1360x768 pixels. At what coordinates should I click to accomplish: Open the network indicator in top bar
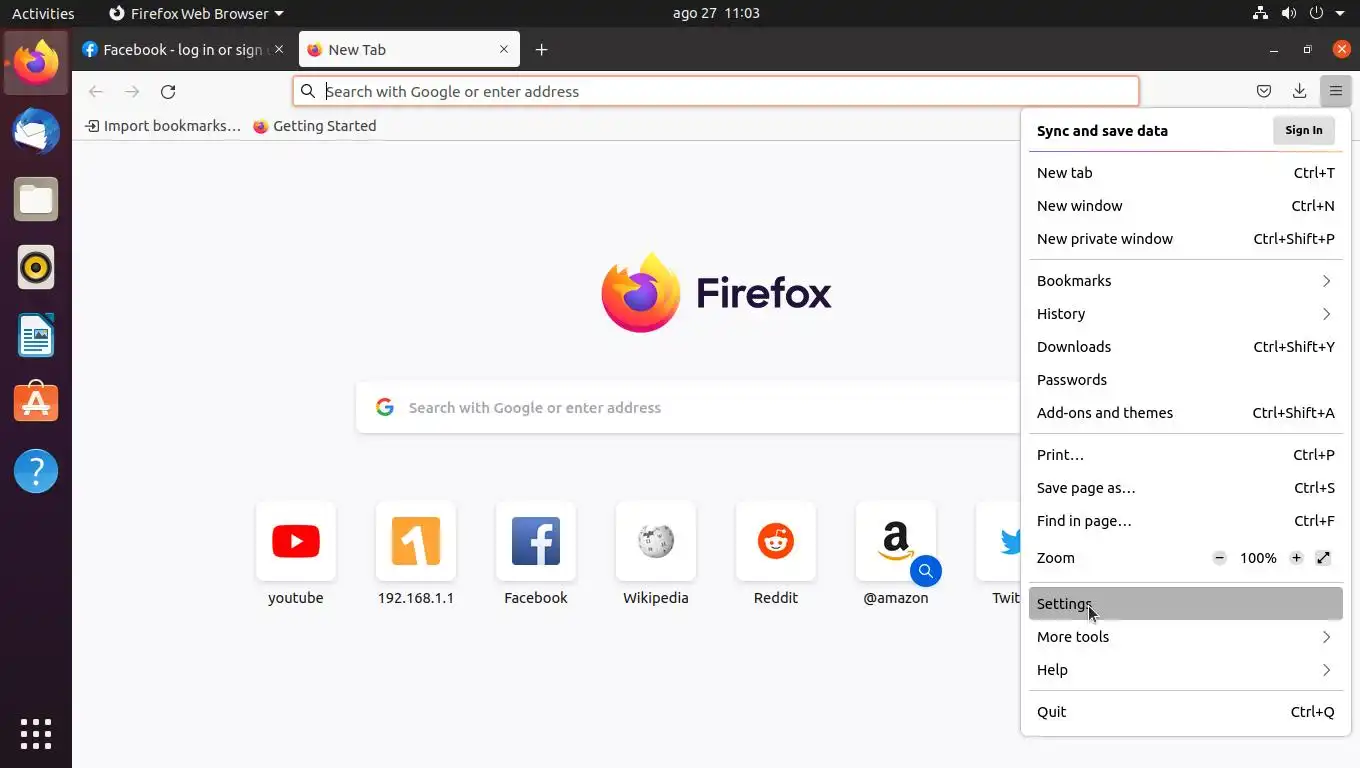click(1260, 13)
